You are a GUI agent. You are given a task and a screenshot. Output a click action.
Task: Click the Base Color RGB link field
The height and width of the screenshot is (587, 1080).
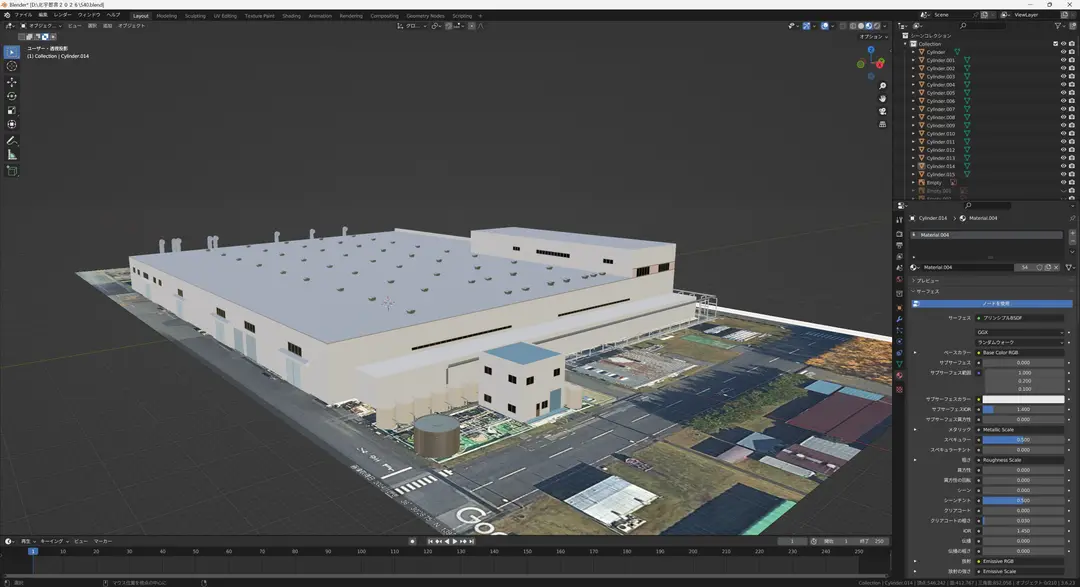pos(1019,353)
